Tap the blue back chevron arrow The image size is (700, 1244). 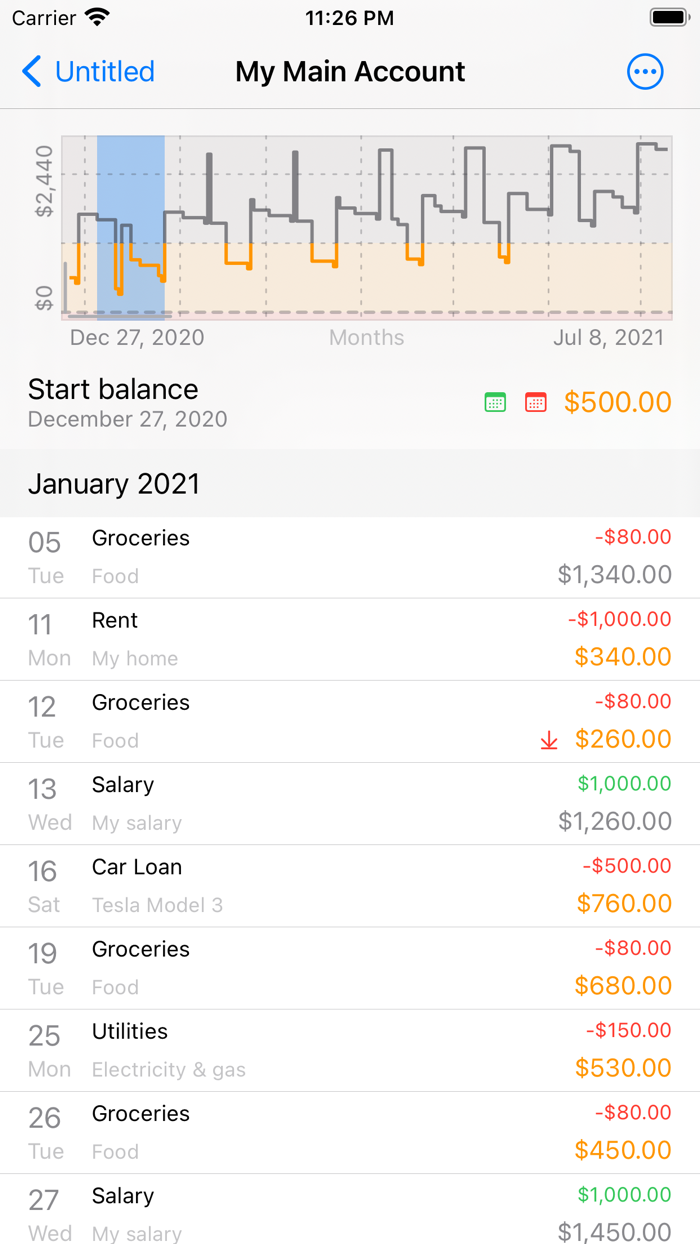30,71
